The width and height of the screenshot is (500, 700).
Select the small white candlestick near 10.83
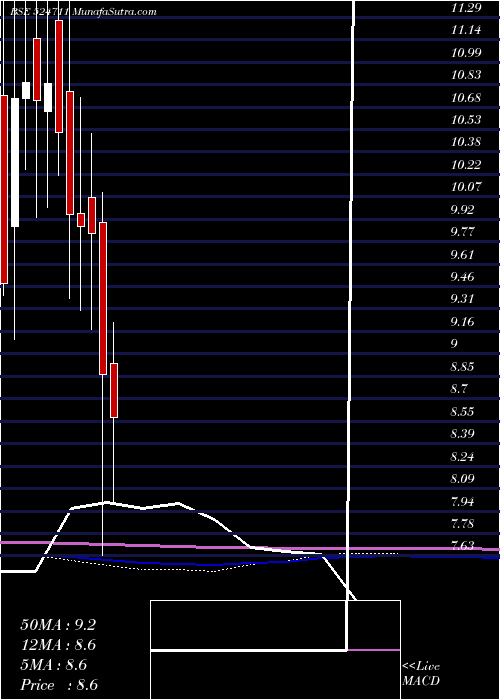[26, 91]
